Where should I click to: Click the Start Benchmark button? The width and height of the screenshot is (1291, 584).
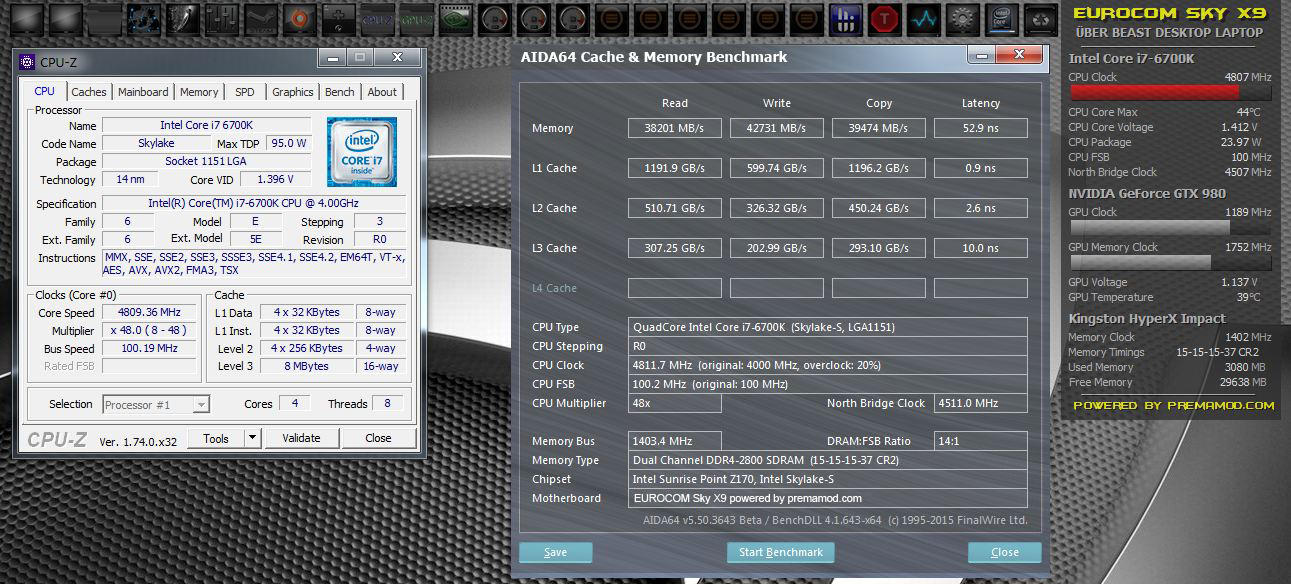pos(781,552)
